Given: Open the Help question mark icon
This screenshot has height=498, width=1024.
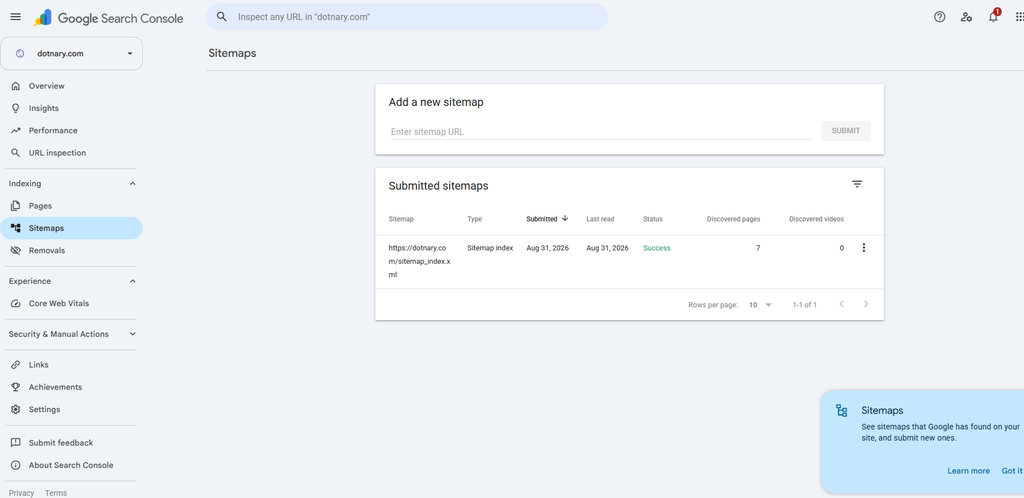Looking at the screenshot, I should coord(939,17).
